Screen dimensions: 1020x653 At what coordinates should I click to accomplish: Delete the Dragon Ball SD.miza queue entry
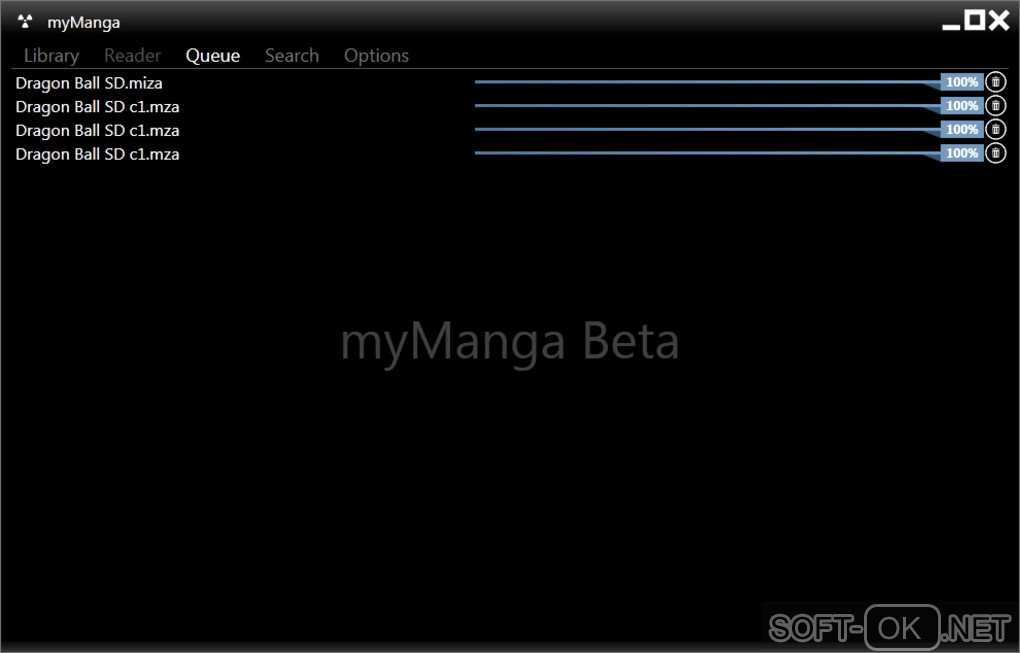[x=995, y=82]
